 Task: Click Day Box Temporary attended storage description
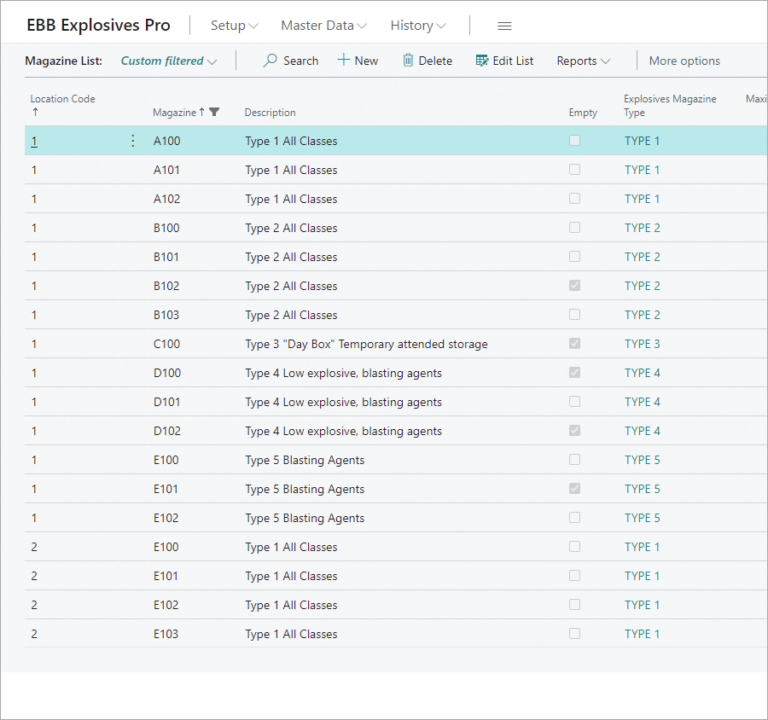pyautogui.click(x=366, y=344)
